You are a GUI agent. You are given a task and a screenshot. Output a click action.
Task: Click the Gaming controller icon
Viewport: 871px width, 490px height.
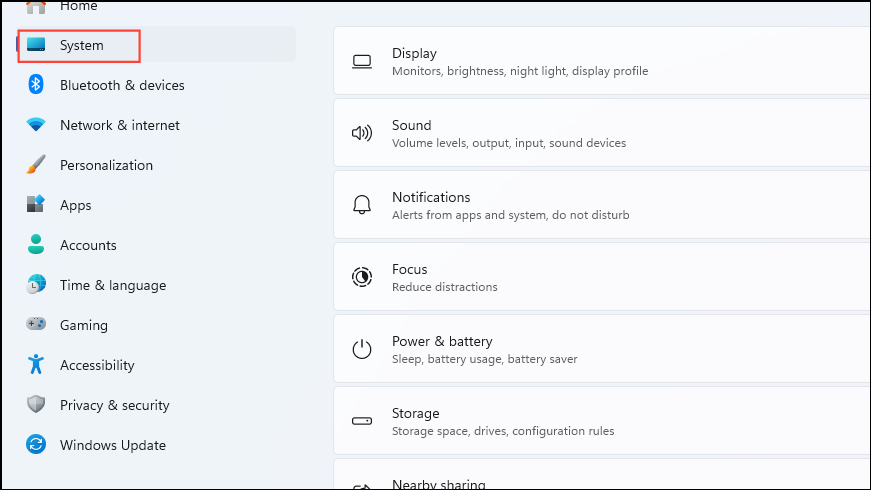pos(36,325)
